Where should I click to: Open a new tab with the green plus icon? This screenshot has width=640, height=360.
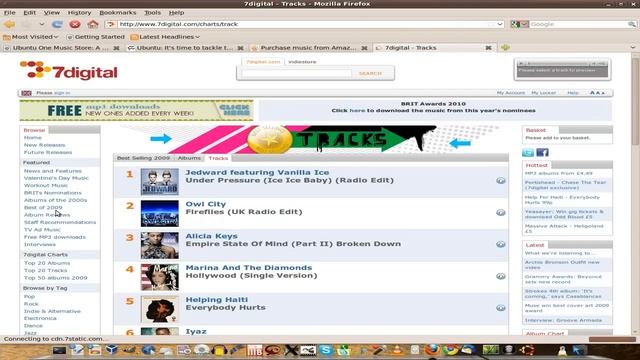505,47
